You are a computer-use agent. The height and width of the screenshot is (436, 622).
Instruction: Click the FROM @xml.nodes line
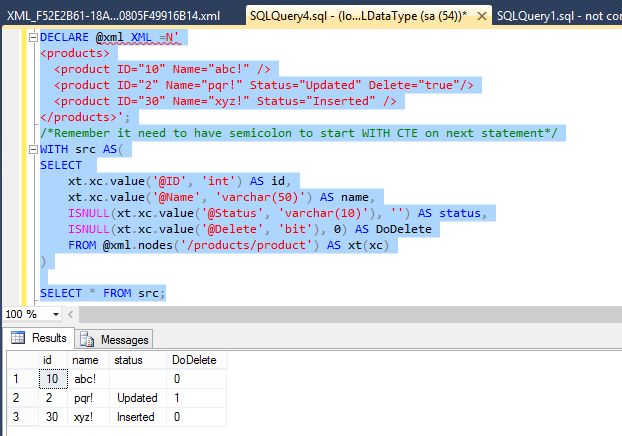click(x=229, y=245)
